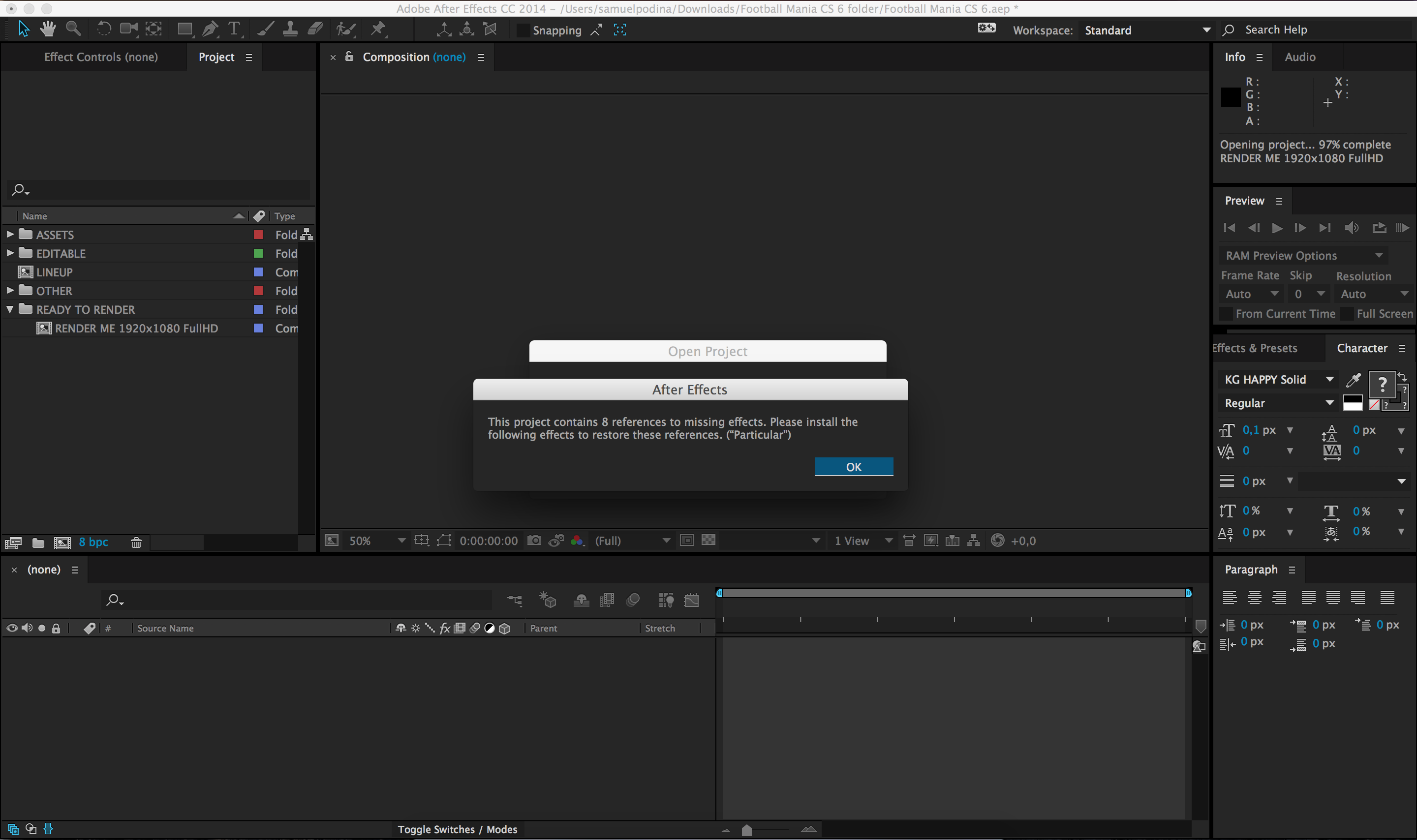Take a snapshot with the camera icon
Viewport: 1417px width, 840px height.
coord(534,540)
